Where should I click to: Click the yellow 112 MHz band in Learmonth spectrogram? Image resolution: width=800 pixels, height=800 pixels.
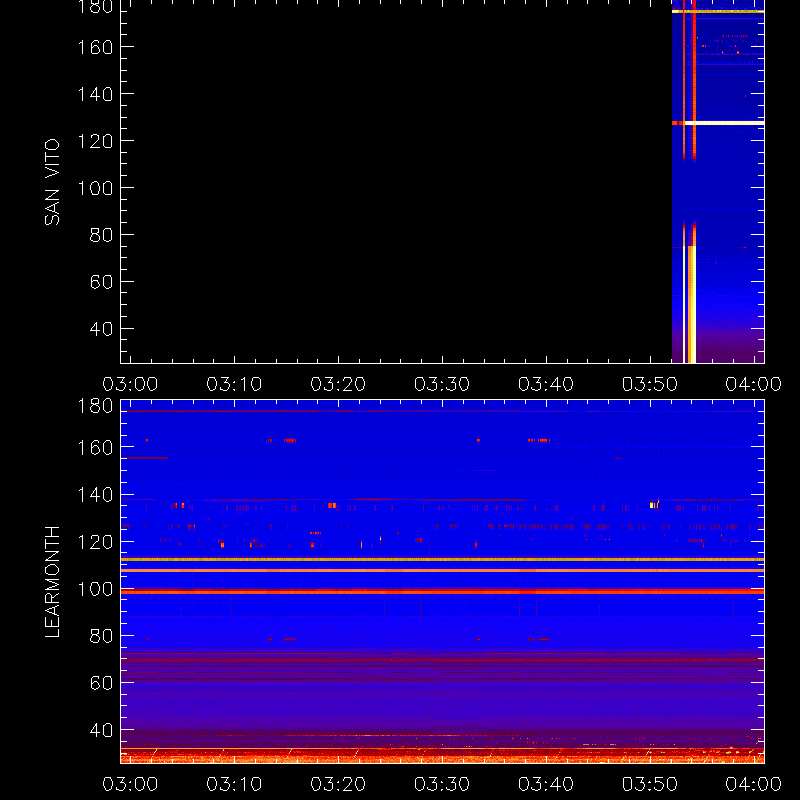point(442,560)
